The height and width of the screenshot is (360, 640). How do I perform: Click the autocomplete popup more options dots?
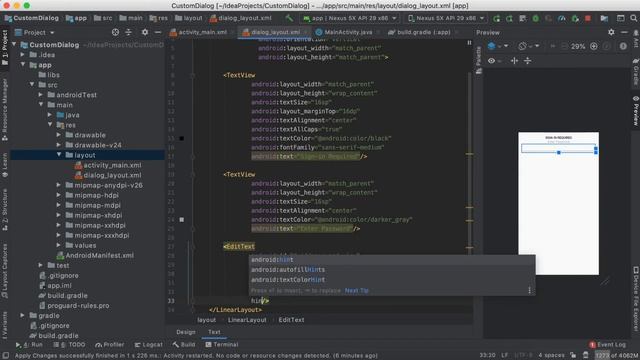529,290
